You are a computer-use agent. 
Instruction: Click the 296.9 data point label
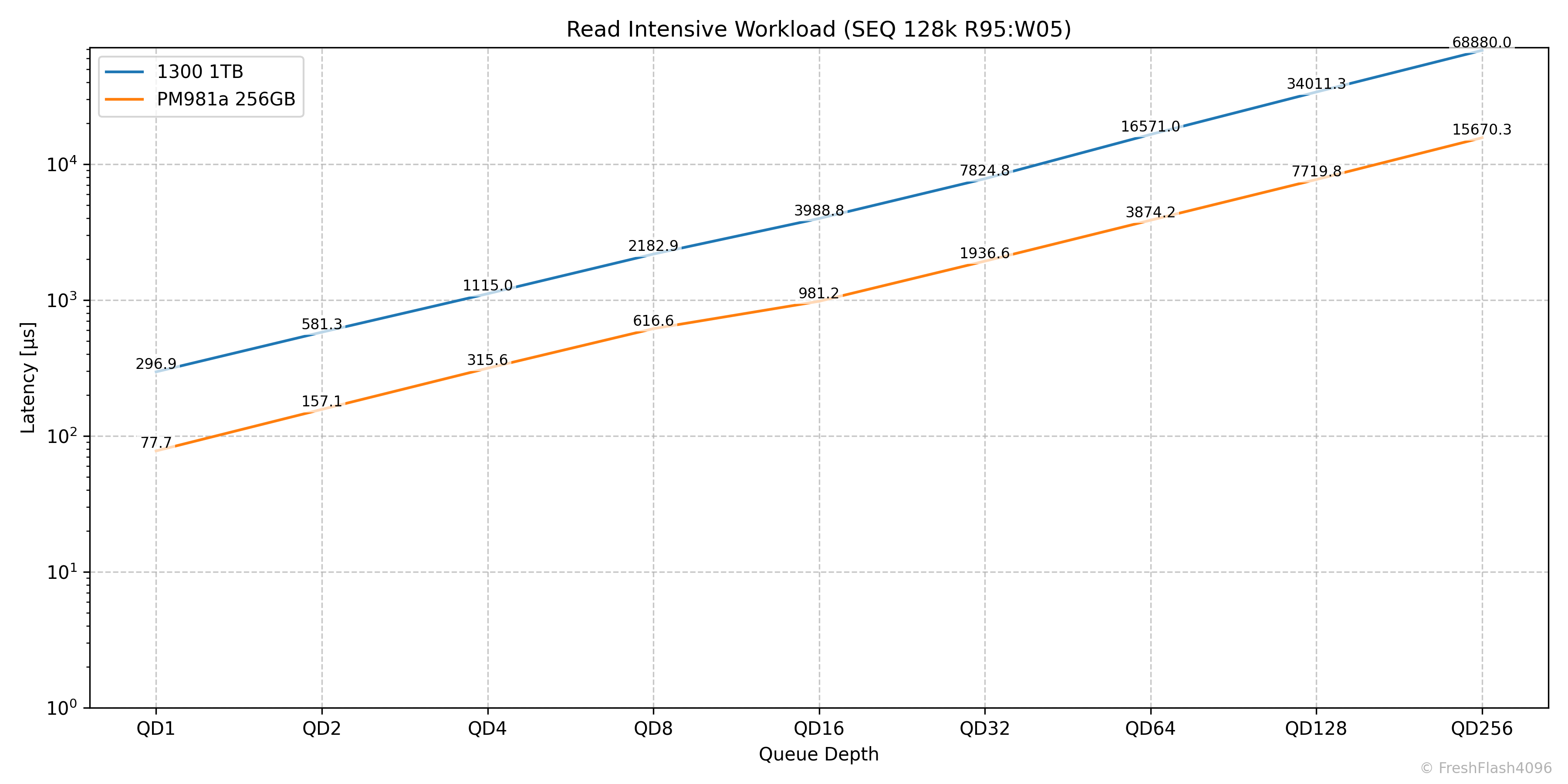coord(156,364)
